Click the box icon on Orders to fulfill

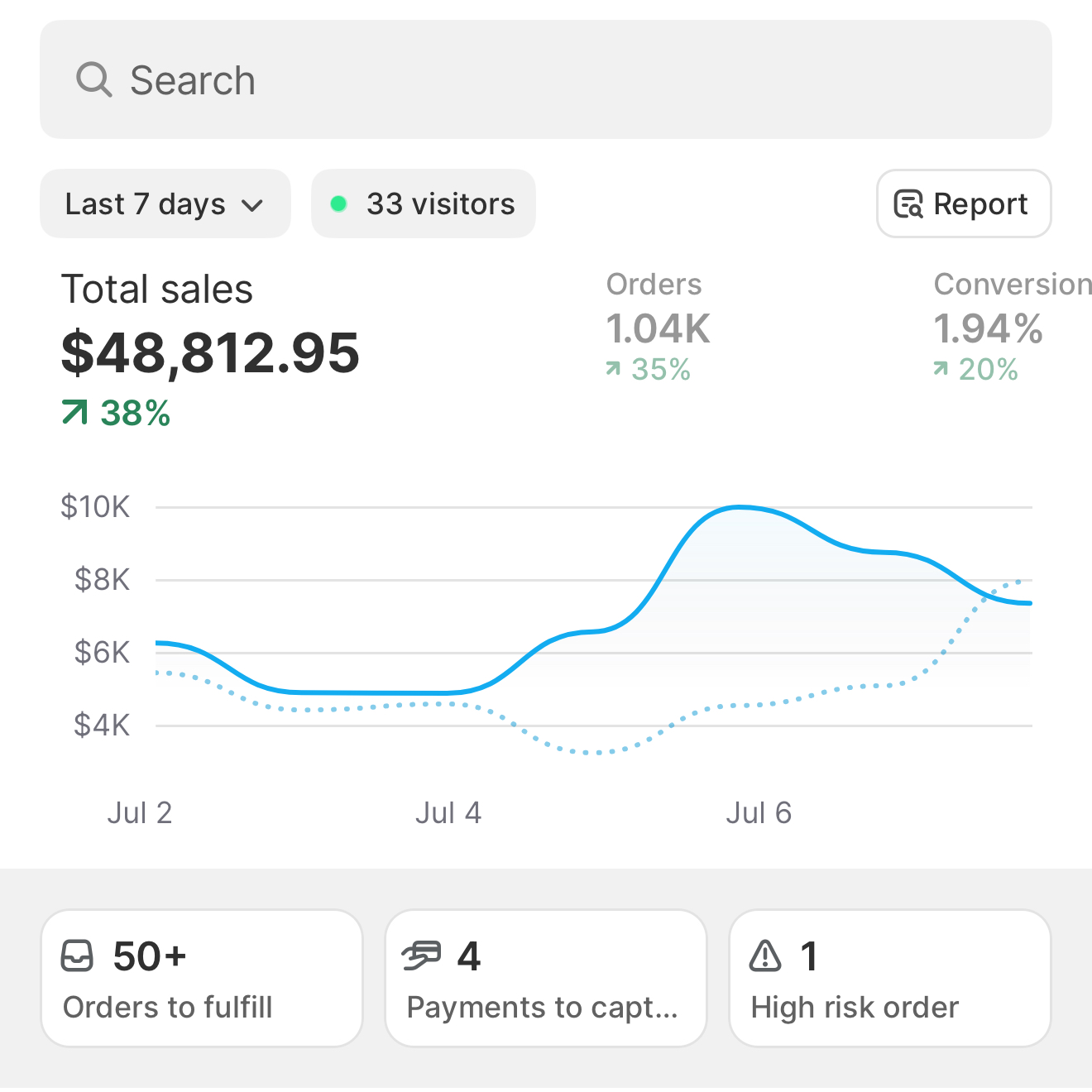click(x=79, y=956)
